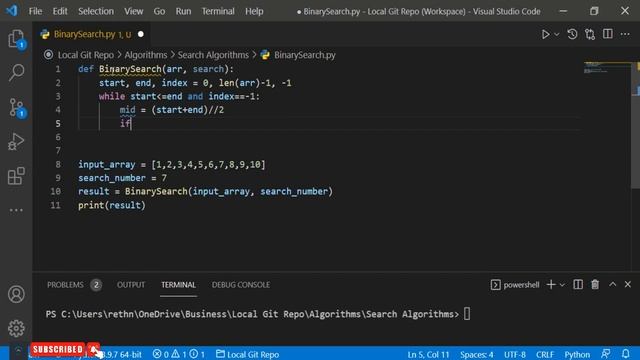Click the print(result) statement
640x360 pixels.
tap(112, 205)
